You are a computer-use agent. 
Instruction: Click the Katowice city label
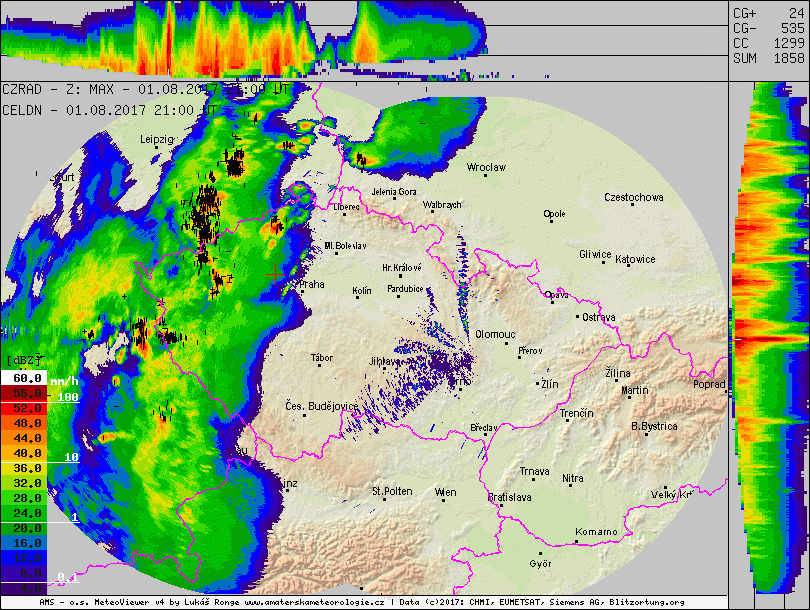635,259
